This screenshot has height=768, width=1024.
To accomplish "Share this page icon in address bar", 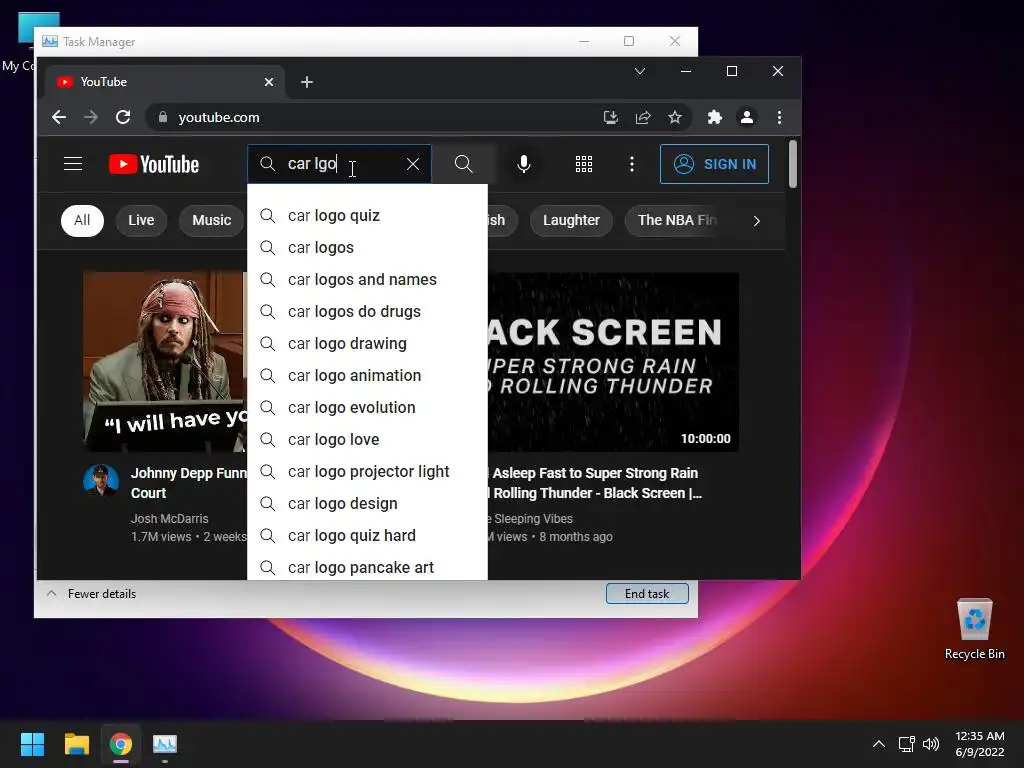I will pos(643,118).
